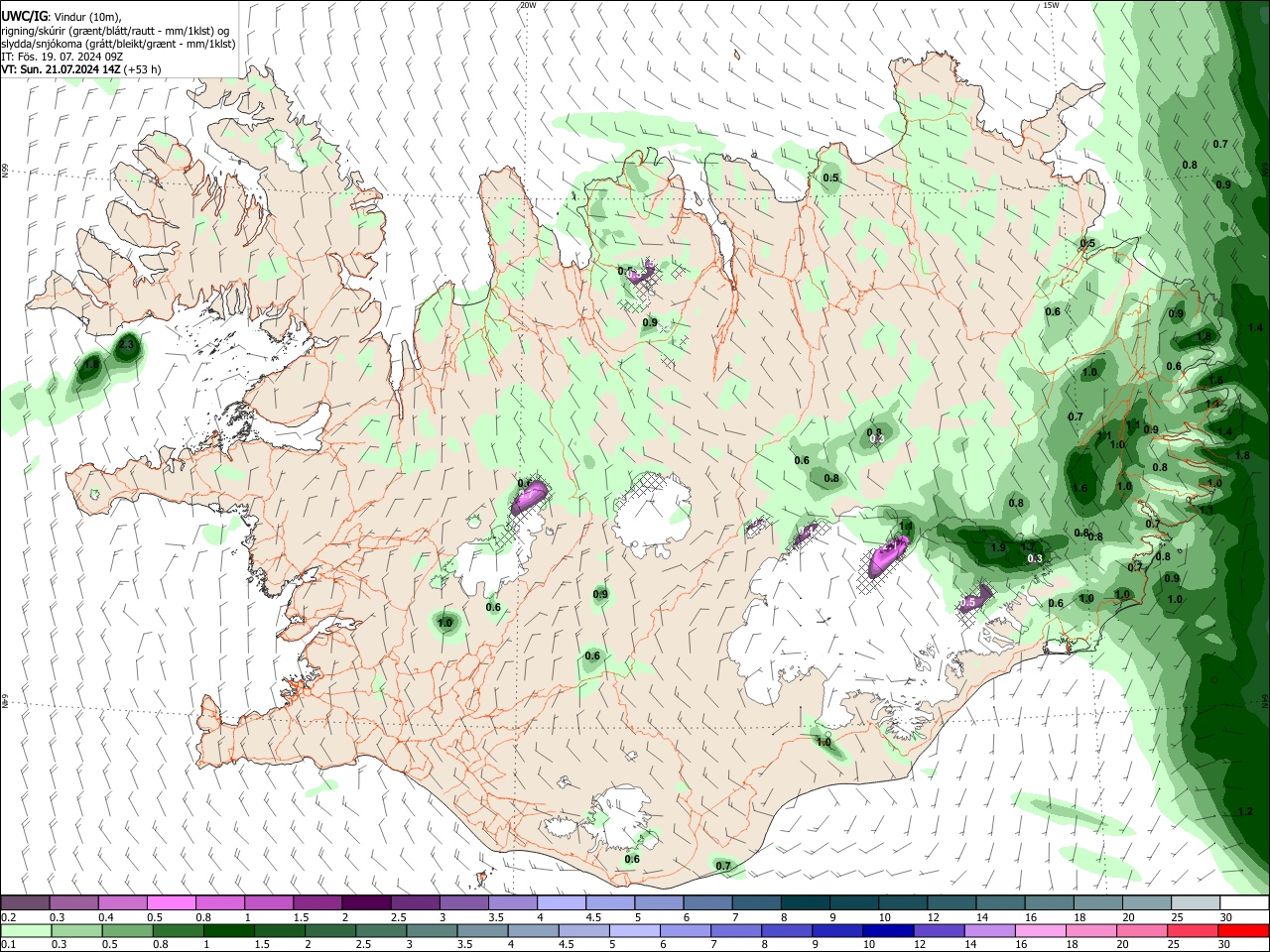This screenshot has height=952, width=1270.
Task: Click the 20W longitude label at top
Action: coord(528,5)
